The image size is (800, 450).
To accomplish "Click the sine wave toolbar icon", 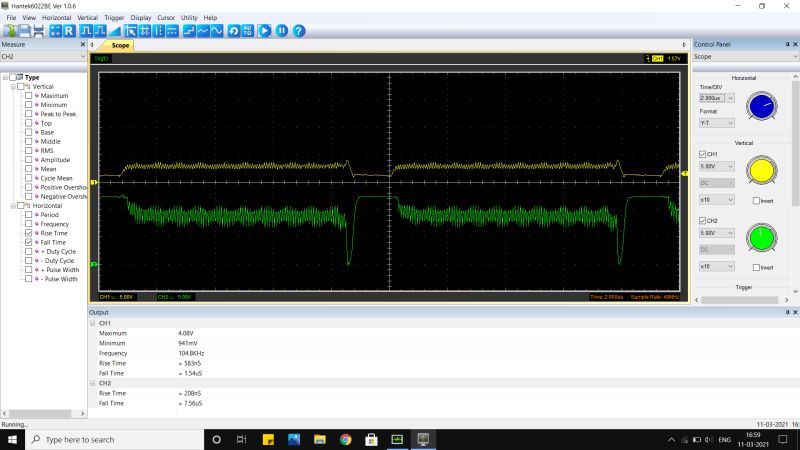I will point(217,31).
